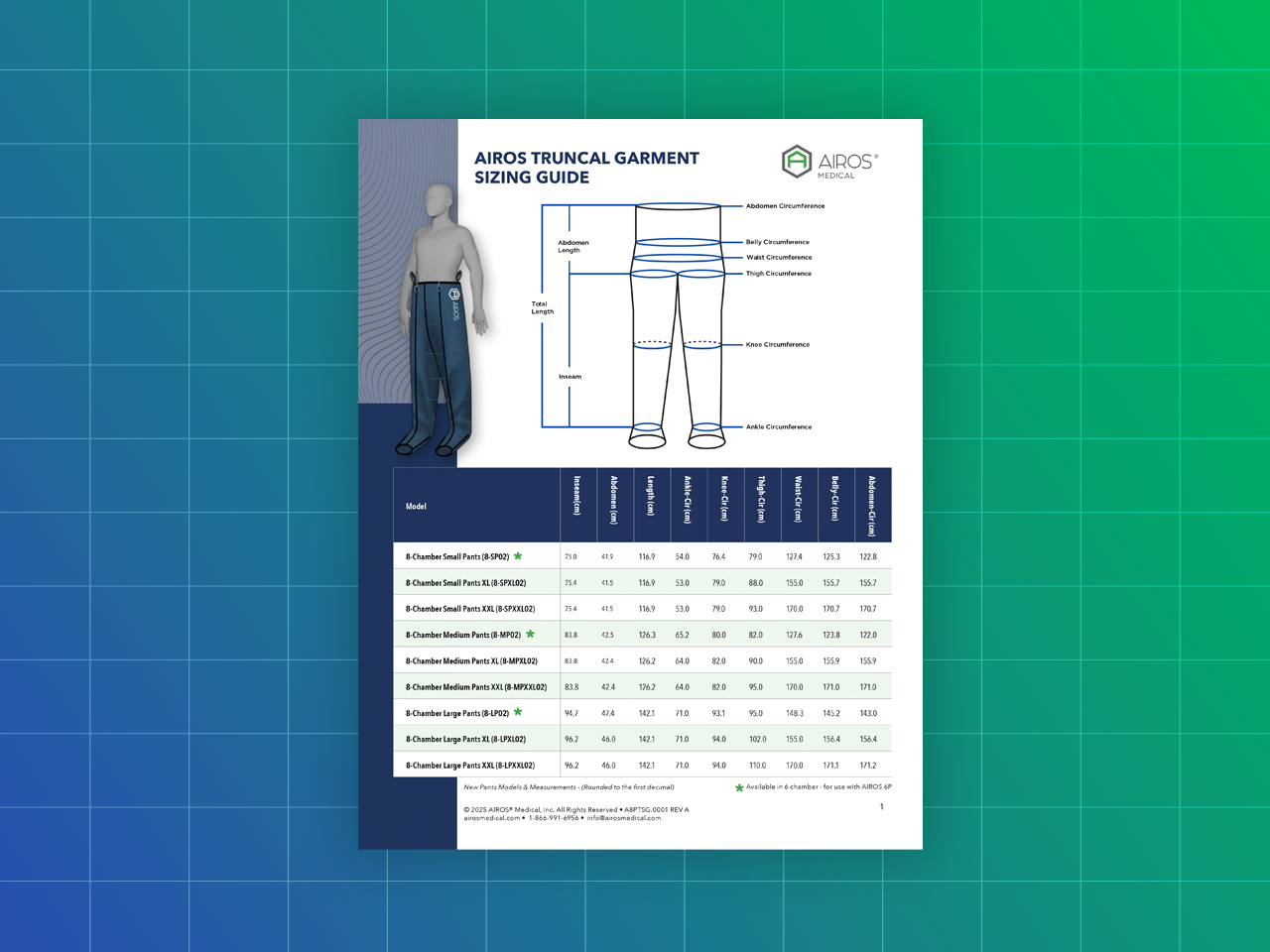Image resolution: width=1270 pixels, height=952 pixels.
Task: Click the mannequin wearing blue pants image
Action: pyautogui.click(x=442, y=317)
